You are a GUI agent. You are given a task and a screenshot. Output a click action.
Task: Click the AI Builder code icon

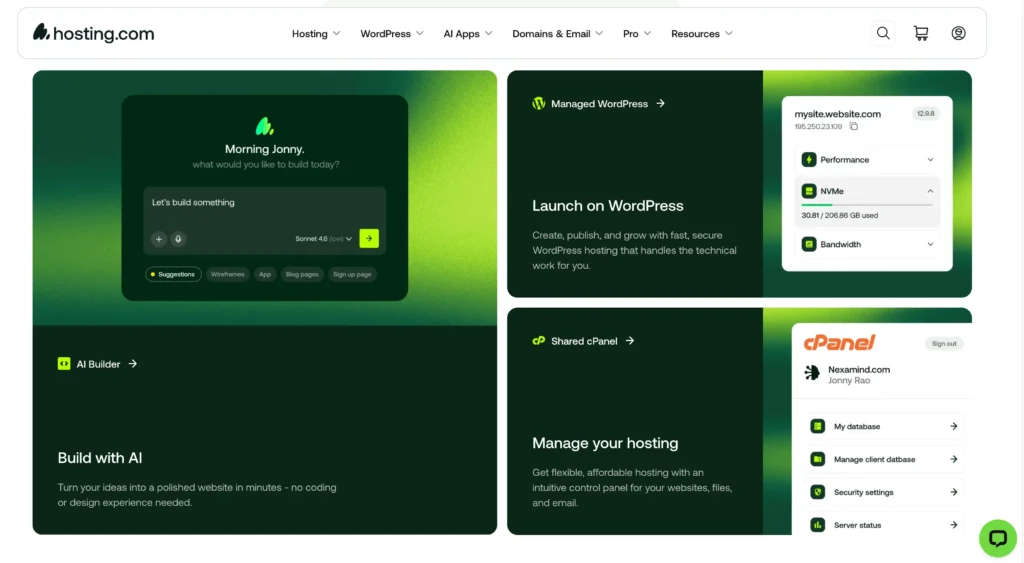[64, 364]
